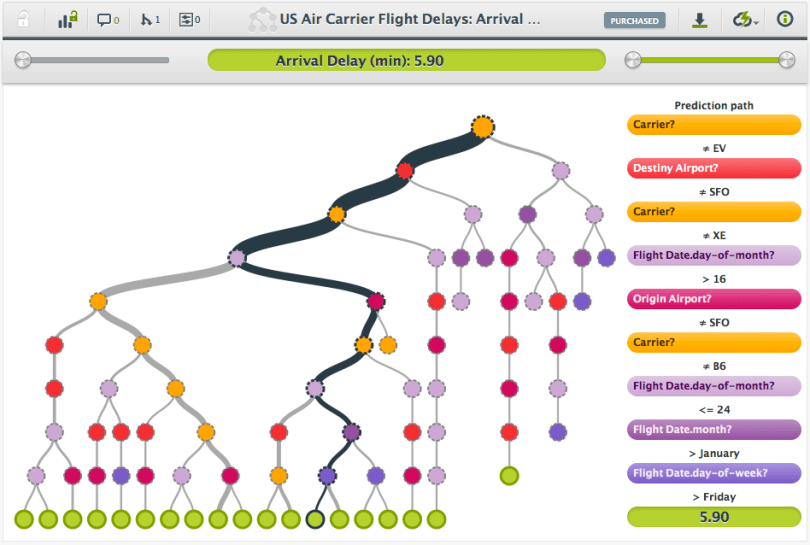
Task: Open the comments speech bubble icon
Action: coord(108,19)
